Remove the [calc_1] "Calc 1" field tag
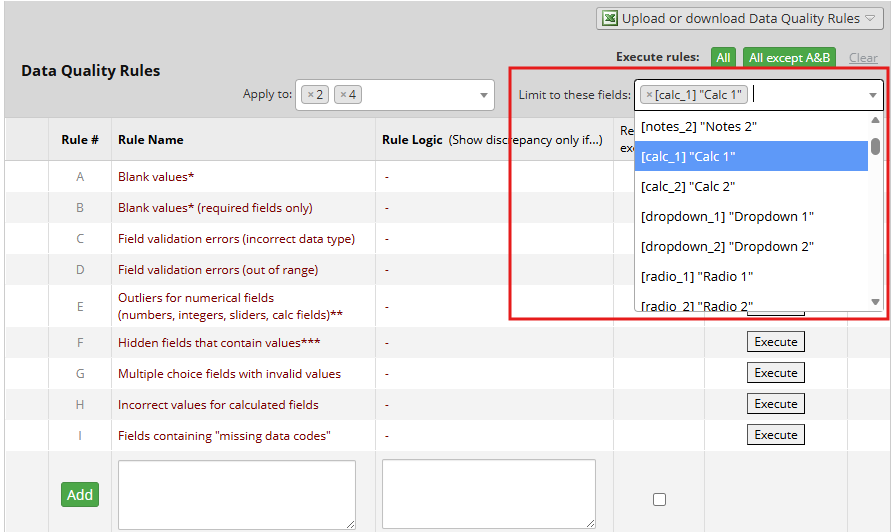 pyautogui.click(x=649, y=95)
